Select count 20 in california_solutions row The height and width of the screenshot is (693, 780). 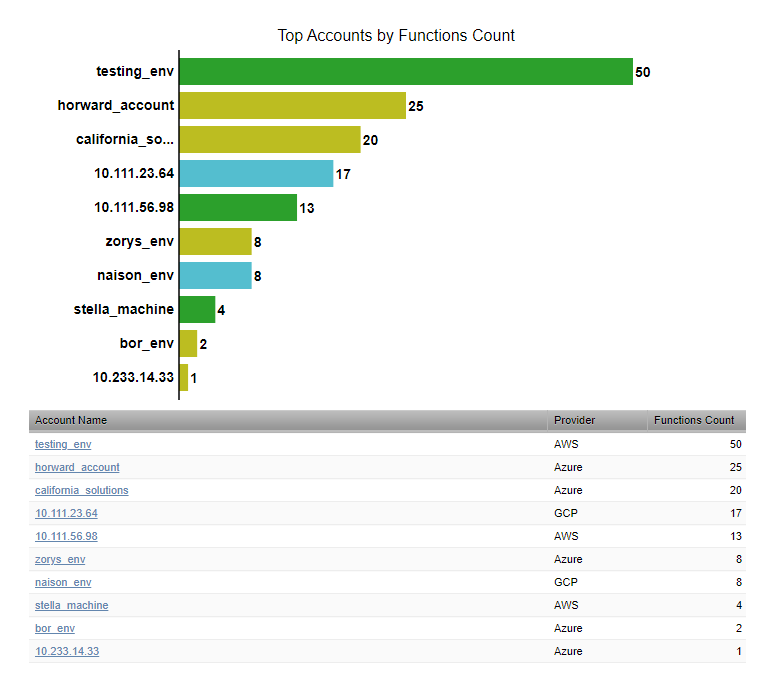[736, 490]
